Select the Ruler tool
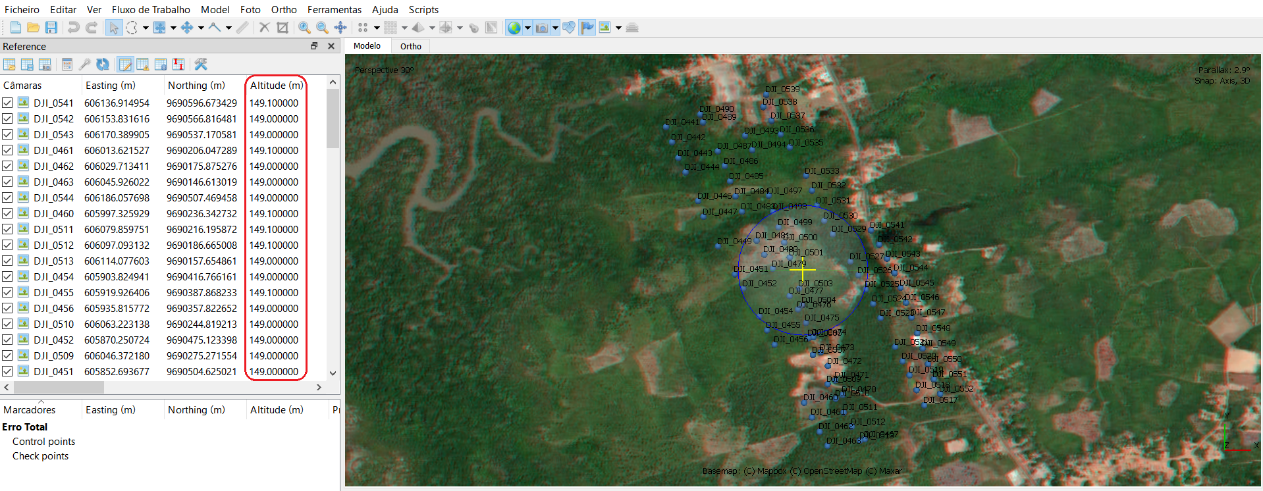The height and width of the screenshot is (491, 1263). (x=242, y=27)
